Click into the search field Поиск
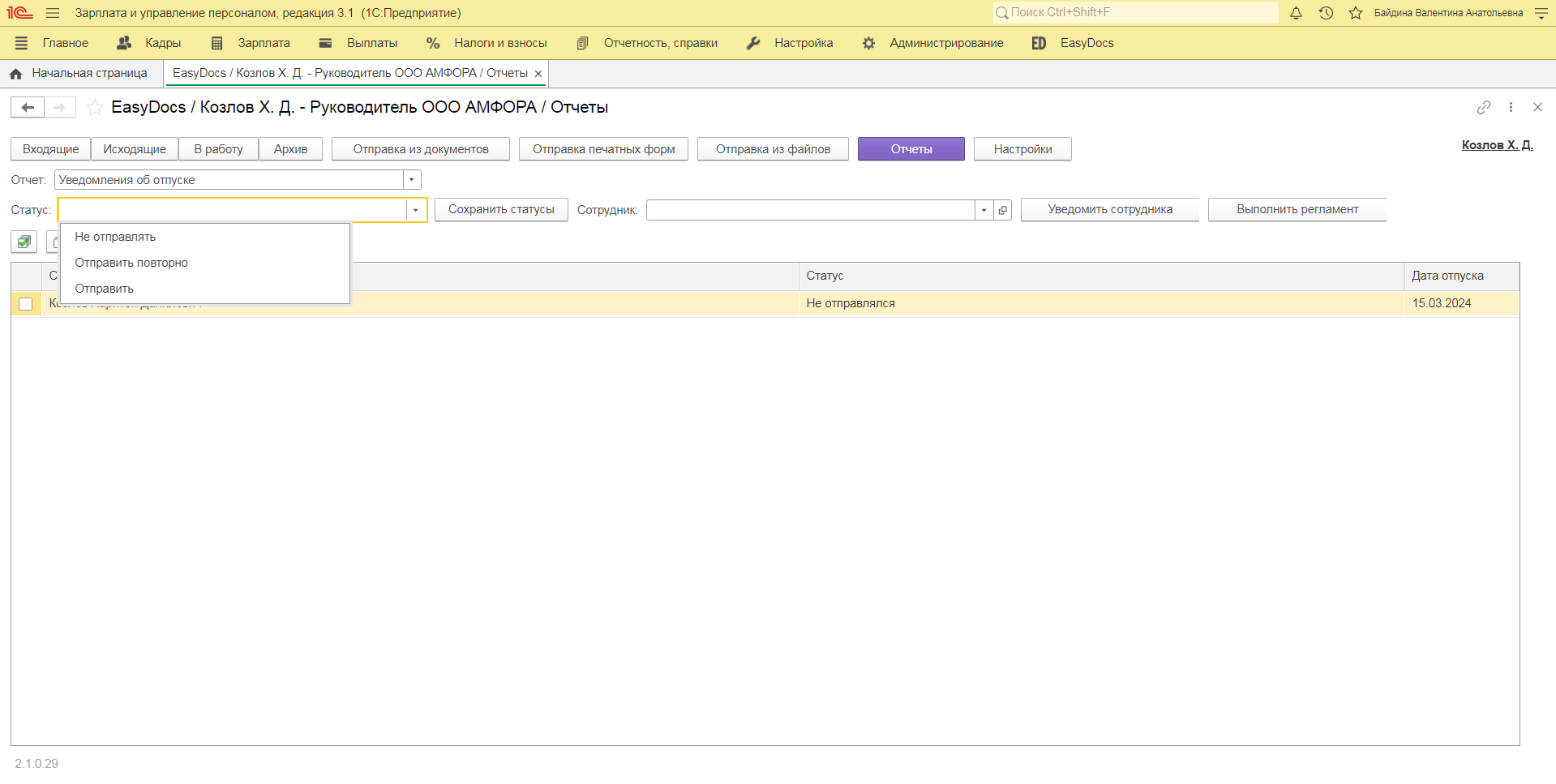Viewport: 1556px width, 784px height. 1135,12
